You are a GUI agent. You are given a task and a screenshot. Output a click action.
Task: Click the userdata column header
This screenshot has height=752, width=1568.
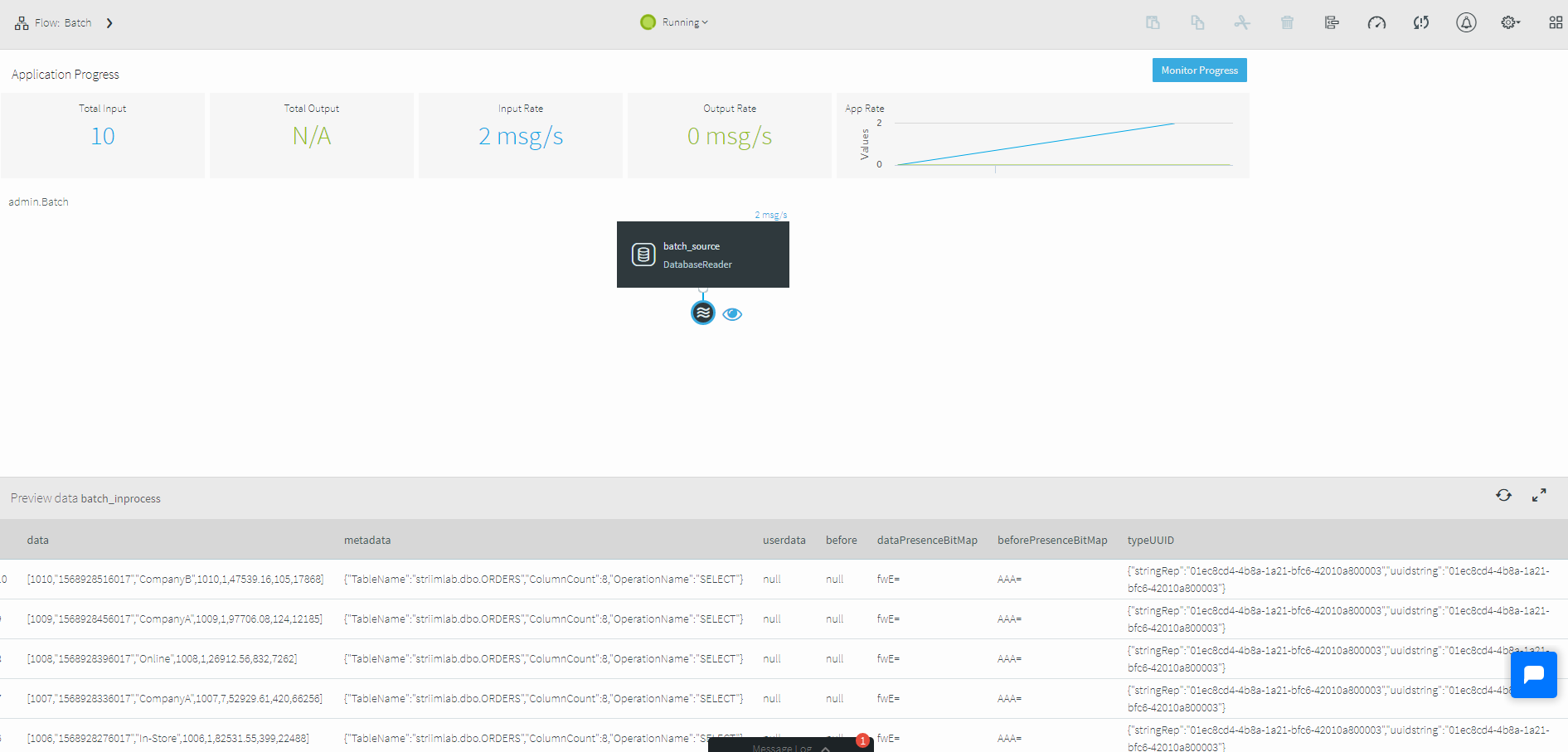(x=784, y=540)
